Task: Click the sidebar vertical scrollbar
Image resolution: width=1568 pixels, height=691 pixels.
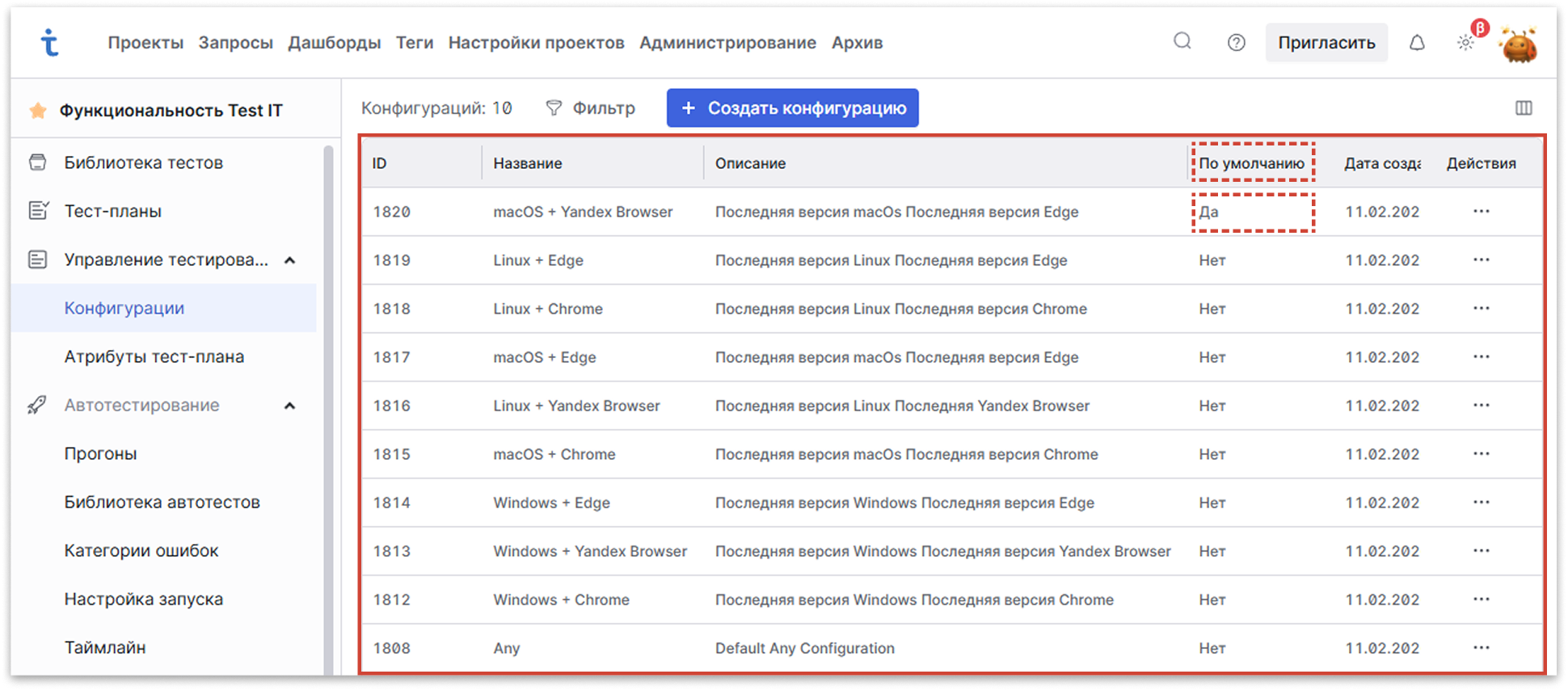Action: (328, 409)
